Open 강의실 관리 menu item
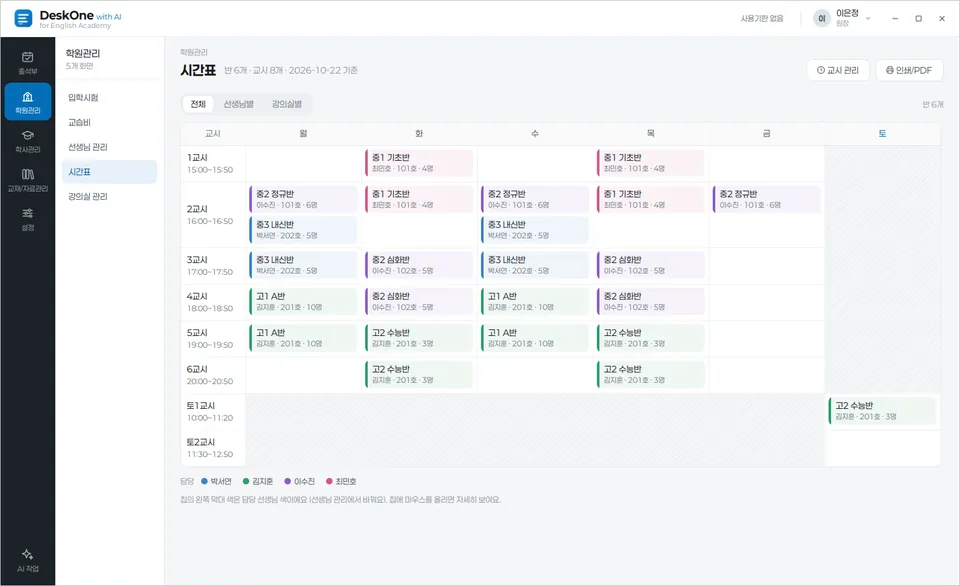The width and height of the screenshot is (960, 586). 109,197
